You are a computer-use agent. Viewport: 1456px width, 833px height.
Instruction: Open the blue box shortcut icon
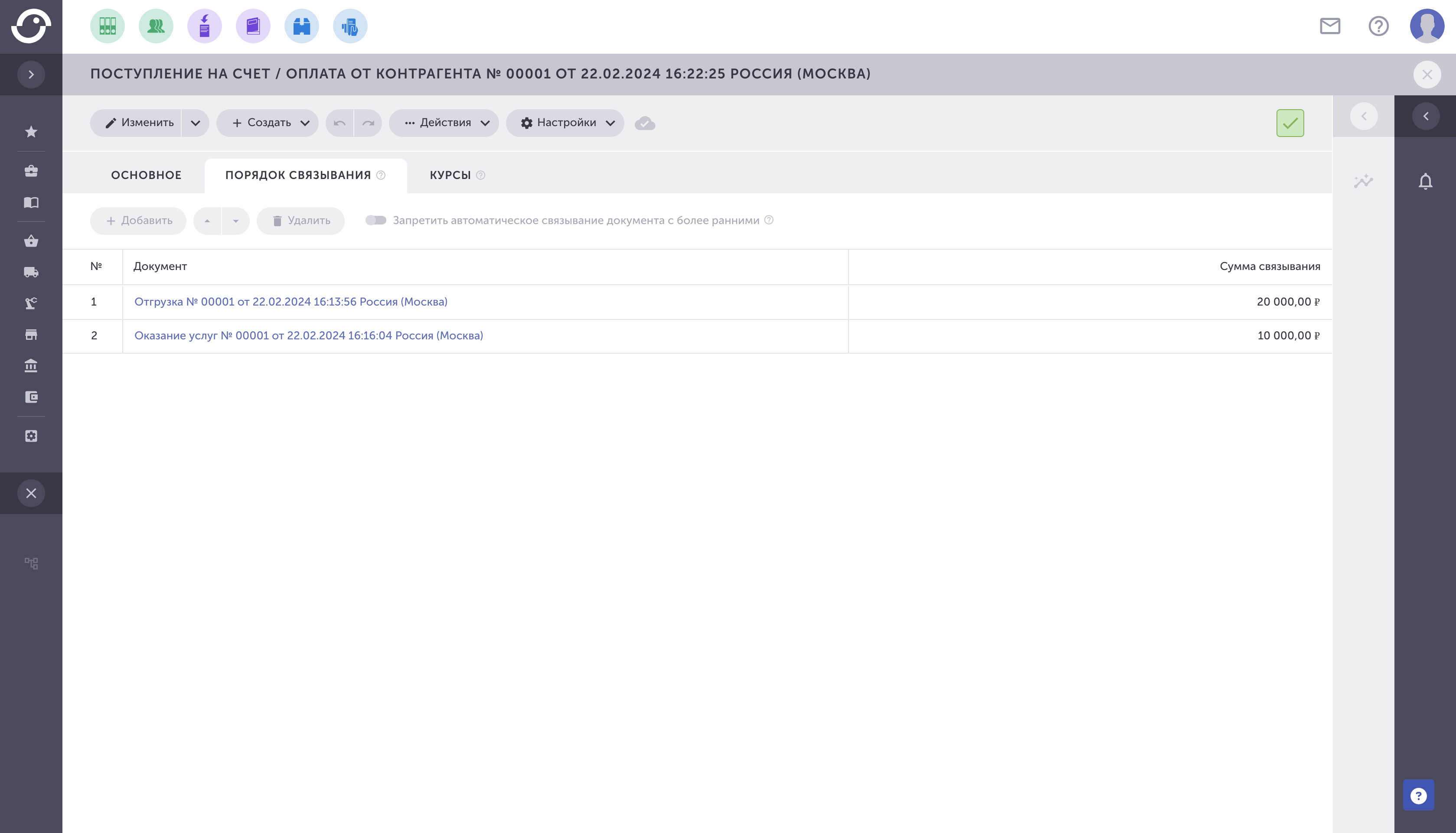pos(302,26)
